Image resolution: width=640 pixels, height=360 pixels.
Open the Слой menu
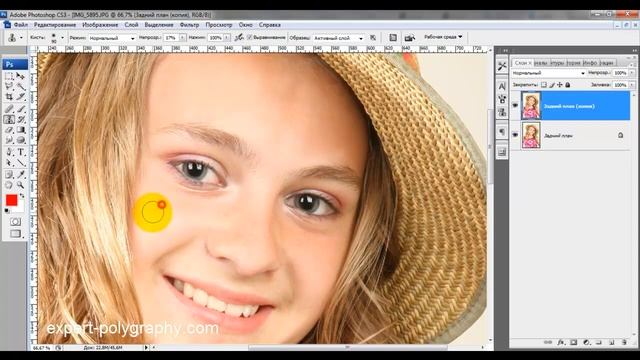(131, 25)
